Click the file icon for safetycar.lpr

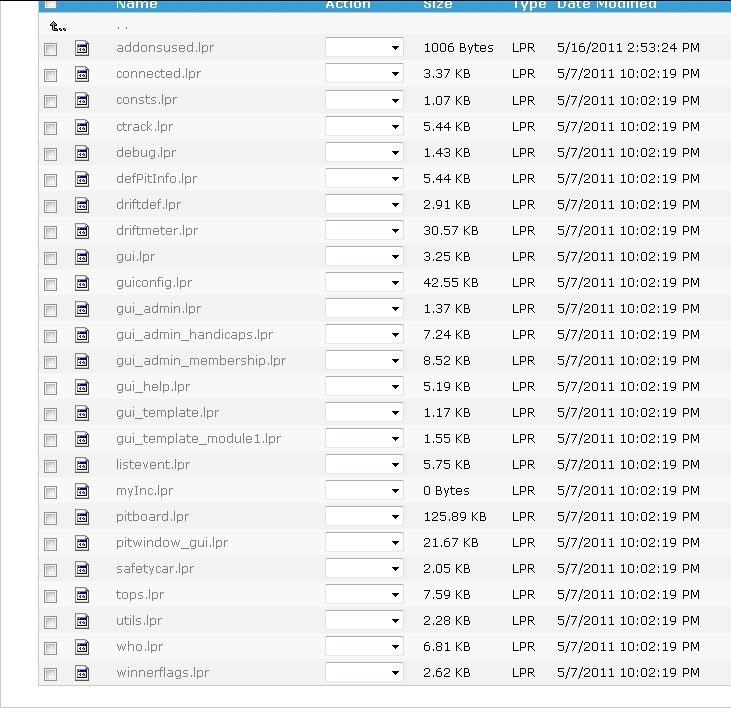pyautogui.click(x=82, y=569)
